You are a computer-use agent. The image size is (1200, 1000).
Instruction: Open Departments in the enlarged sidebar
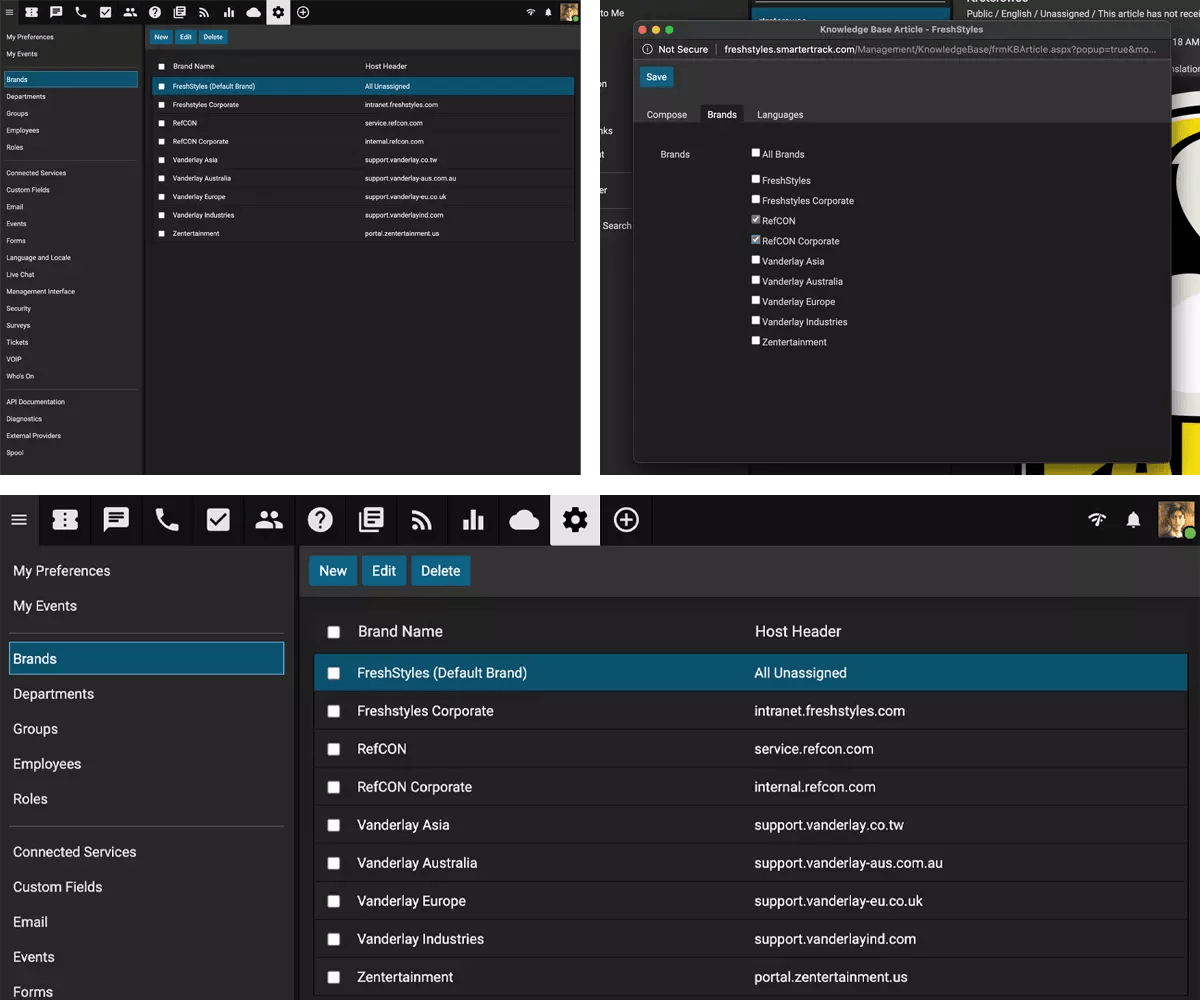tap(54, 694)
